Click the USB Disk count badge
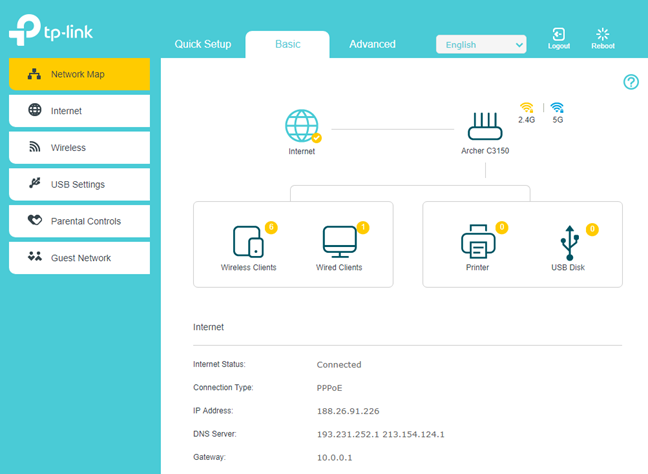 pyautogui.click(x=592, y=229)
